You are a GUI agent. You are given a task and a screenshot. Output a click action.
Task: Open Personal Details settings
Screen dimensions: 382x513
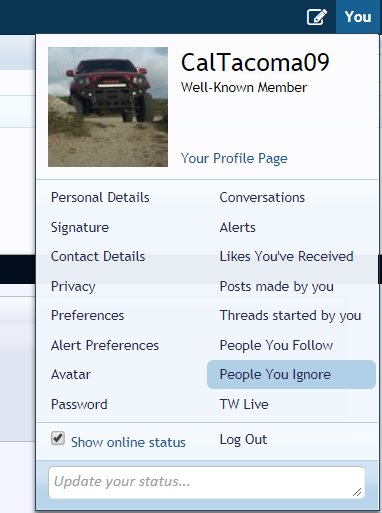[100, 197]
